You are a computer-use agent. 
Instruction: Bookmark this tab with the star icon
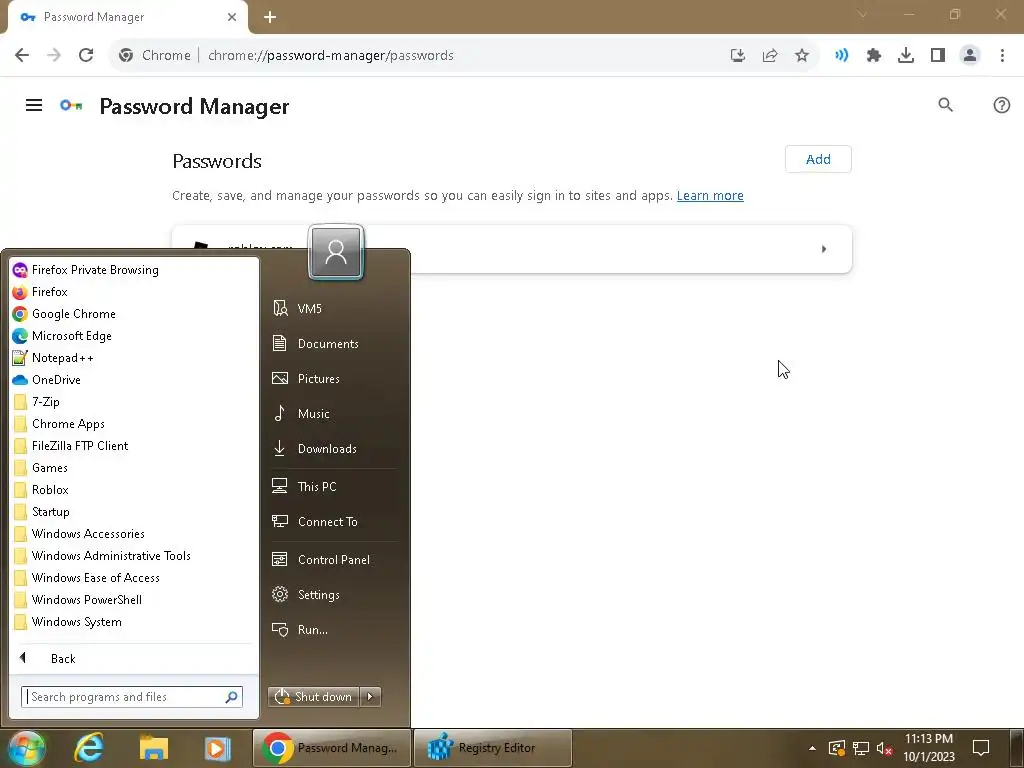click(x=801, y=56)
